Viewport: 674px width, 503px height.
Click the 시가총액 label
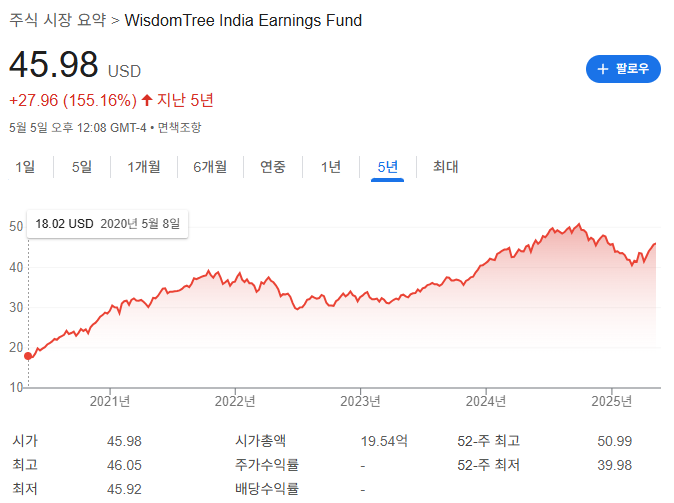[x=260, y=441]
